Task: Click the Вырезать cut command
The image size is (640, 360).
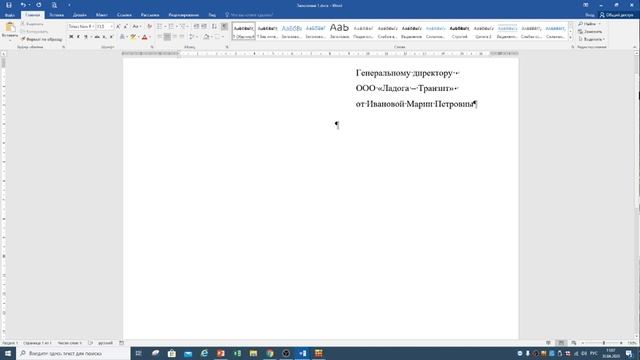Action: coord(32,24)
